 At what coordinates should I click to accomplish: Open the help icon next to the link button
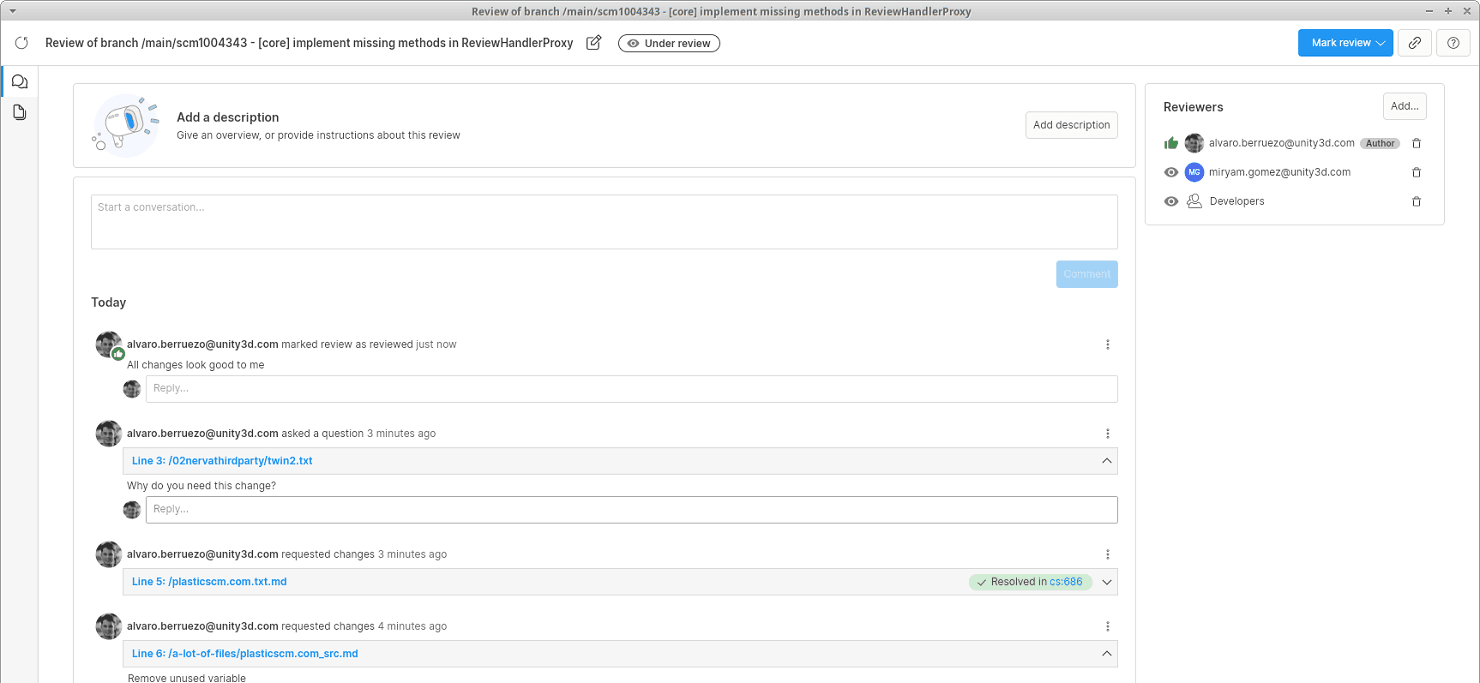1452,43
